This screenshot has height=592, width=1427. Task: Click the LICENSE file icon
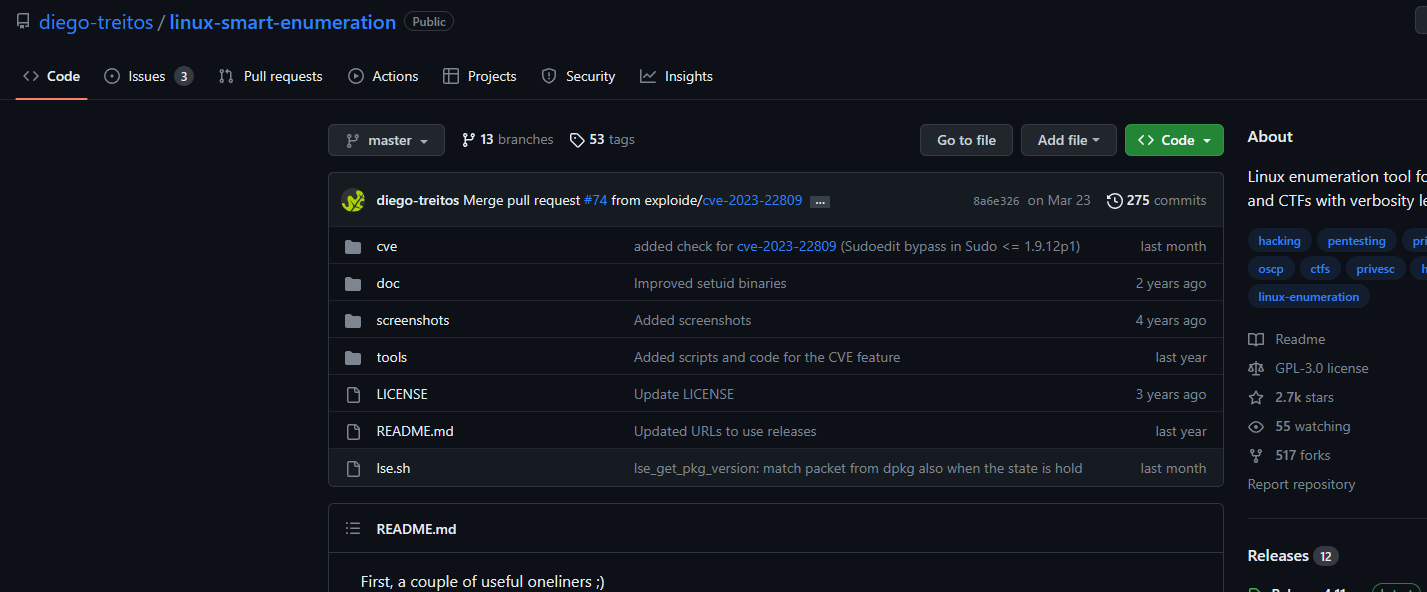click(x=353, y=394)
